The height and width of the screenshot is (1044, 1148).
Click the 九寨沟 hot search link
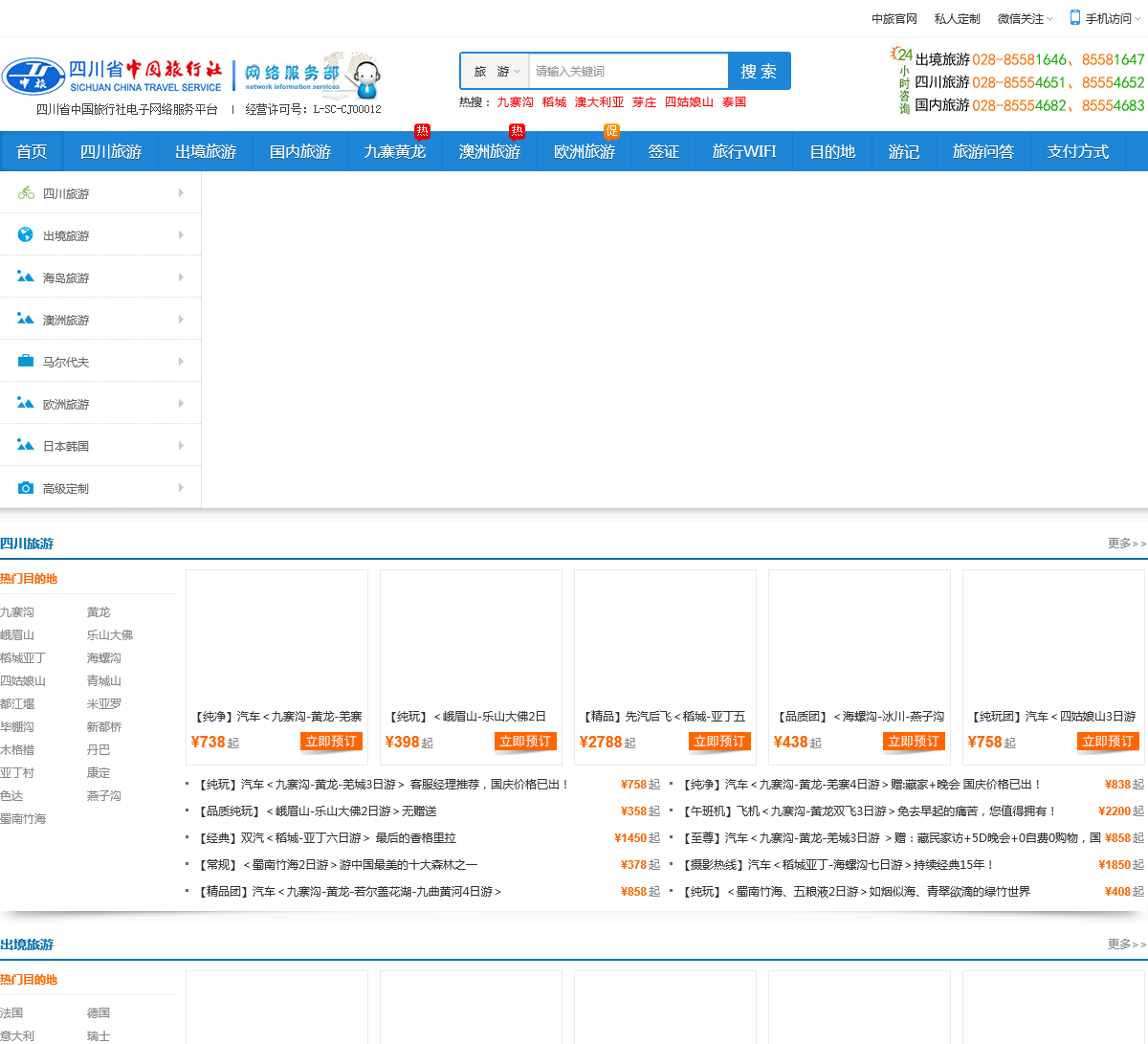pyautogui.click(x=515, y=102)
